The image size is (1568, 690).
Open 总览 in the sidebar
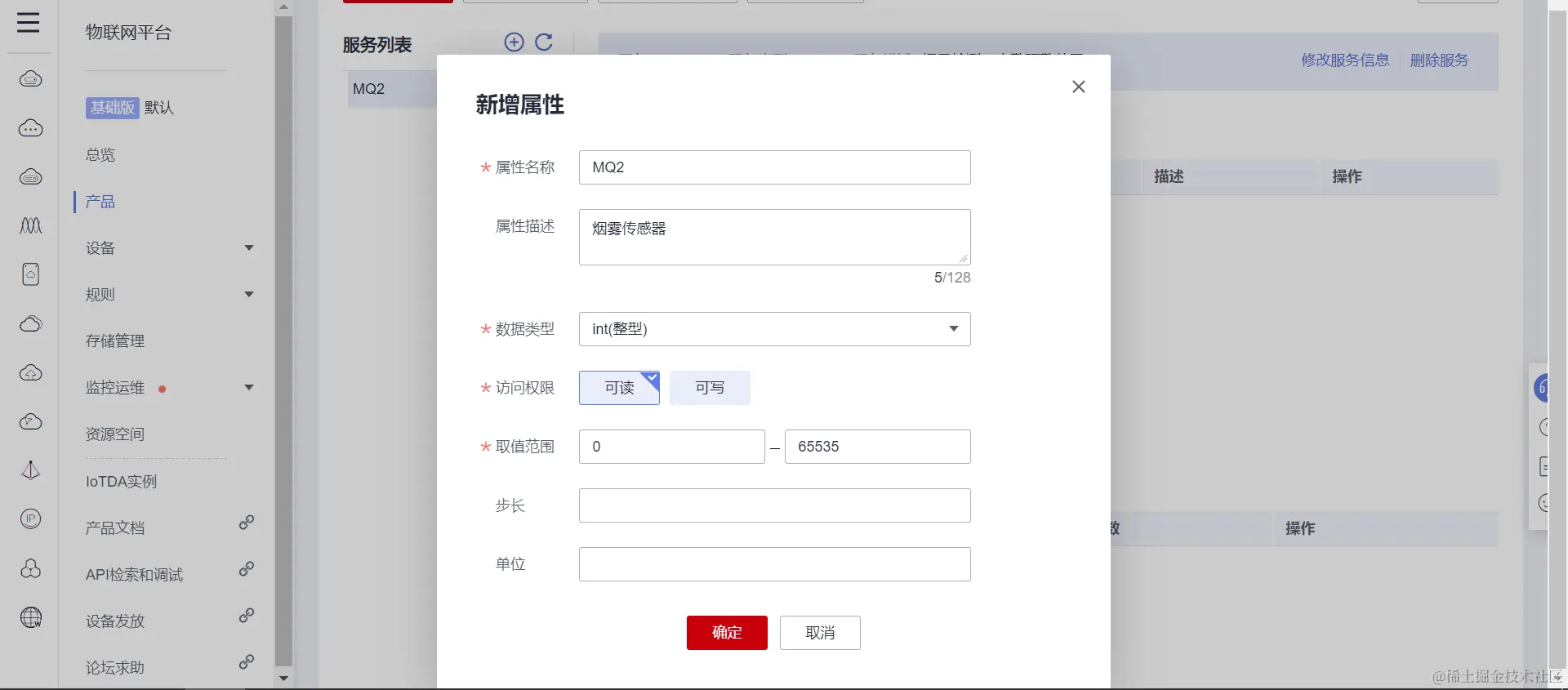tap(100, 155)
